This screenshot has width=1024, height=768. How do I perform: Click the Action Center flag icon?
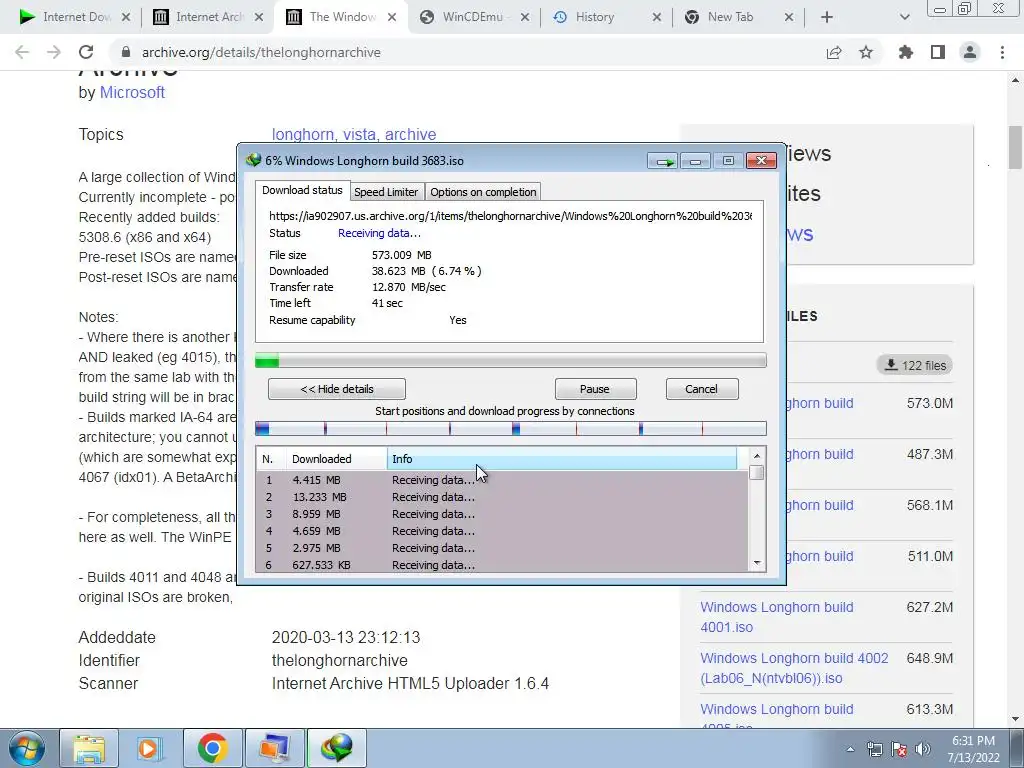click(x=899, y=749)
